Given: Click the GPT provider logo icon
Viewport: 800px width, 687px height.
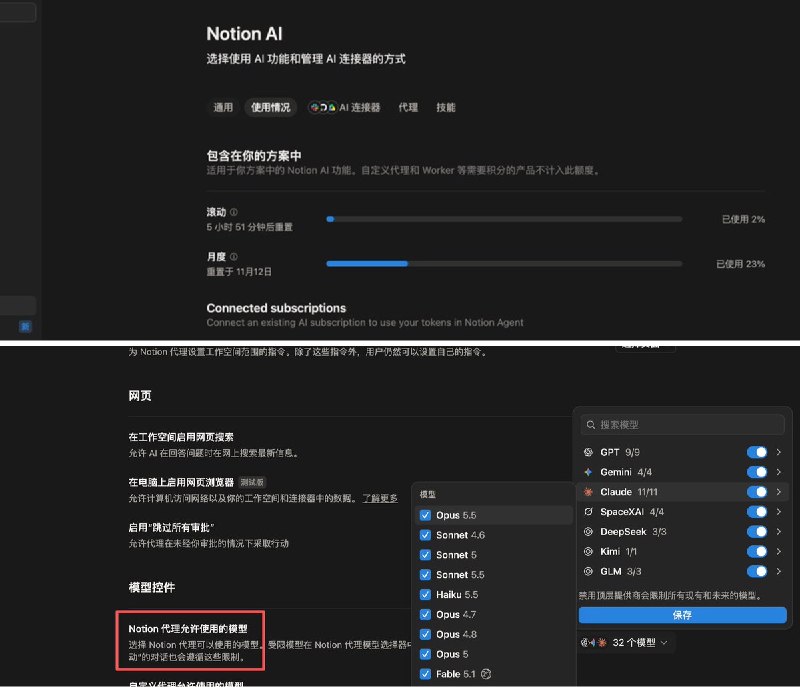Looking at the screenshot, I should (588, 452).
